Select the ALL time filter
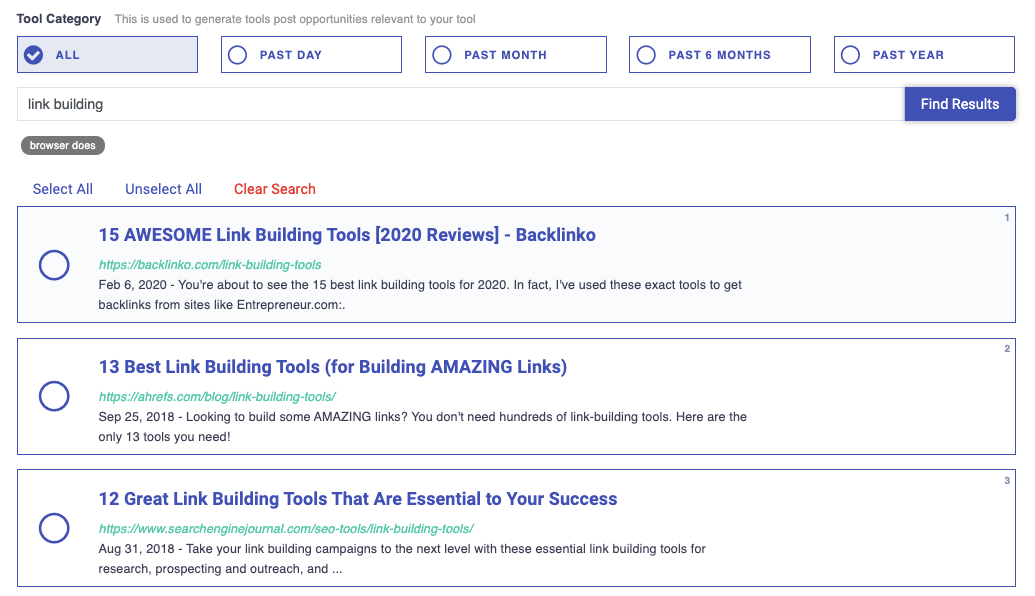The width and height of the screenshot is (1035, 596). 107,54
